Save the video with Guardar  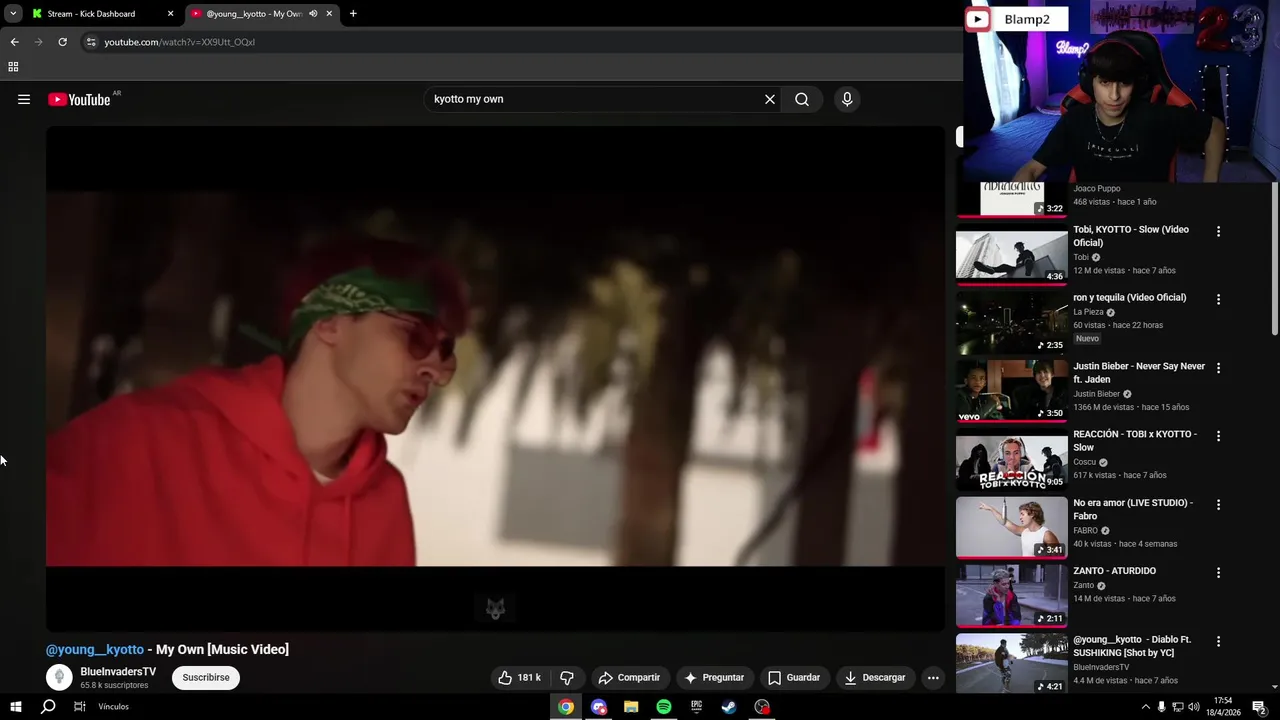coord(794,677)
